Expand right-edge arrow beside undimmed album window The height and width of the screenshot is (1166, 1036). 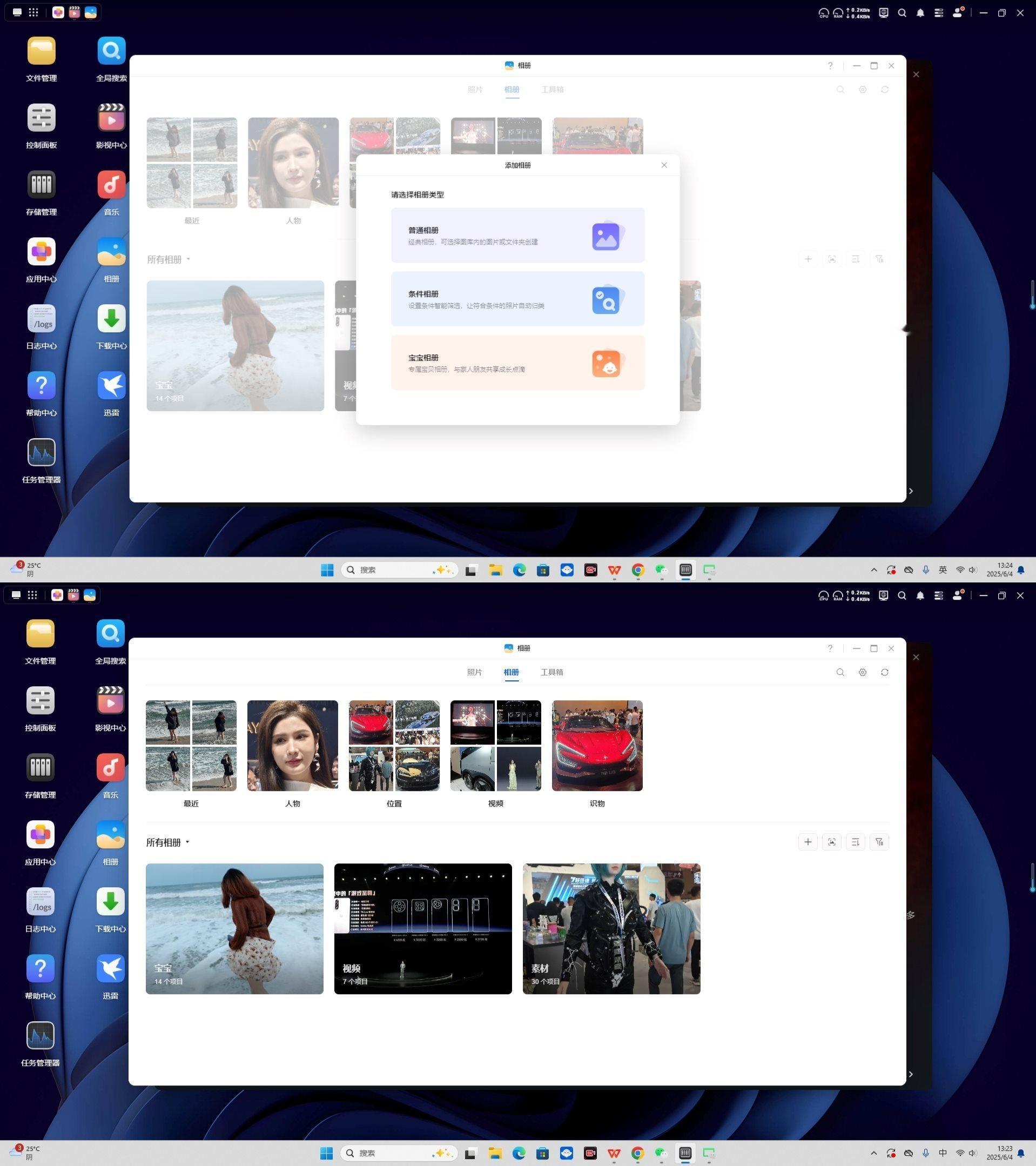click(x=911, y=1074)
